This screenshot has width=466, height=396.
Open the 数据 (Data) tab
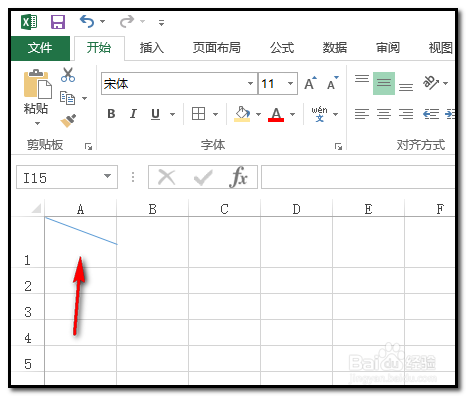pyautogui.click(x=335, y=48)
